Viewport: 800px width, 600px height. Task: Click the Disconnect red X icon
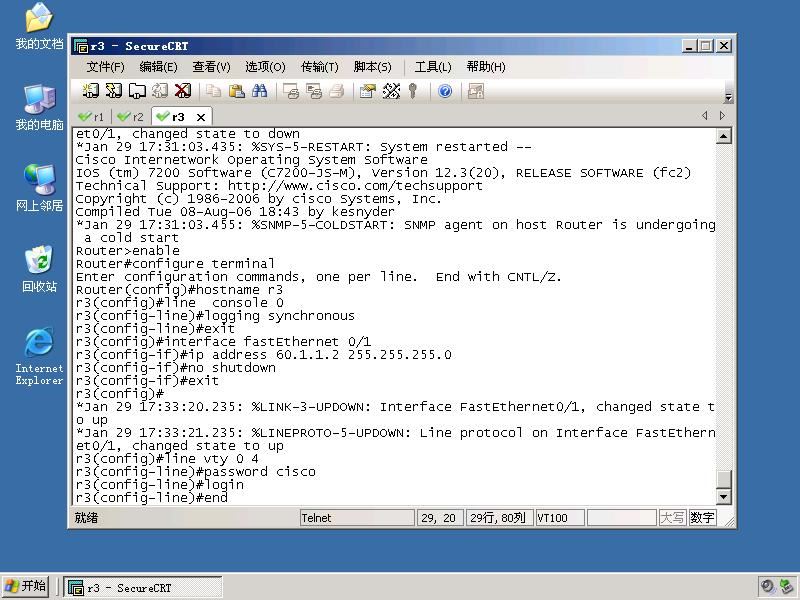(183, 91)
